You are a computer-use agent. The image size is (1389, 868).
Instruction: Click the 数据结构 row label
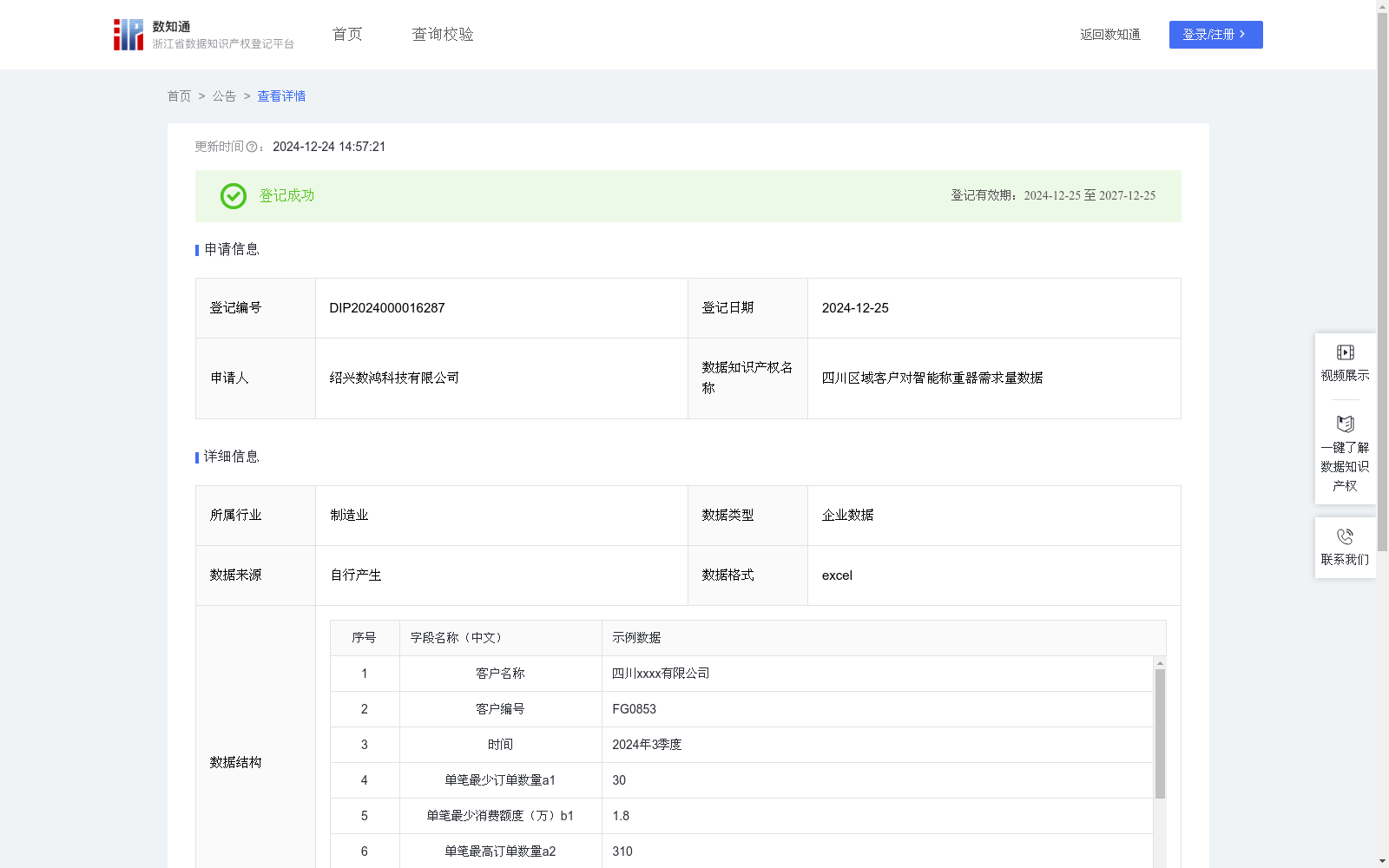pyautogui.click(x=235, y=762)
